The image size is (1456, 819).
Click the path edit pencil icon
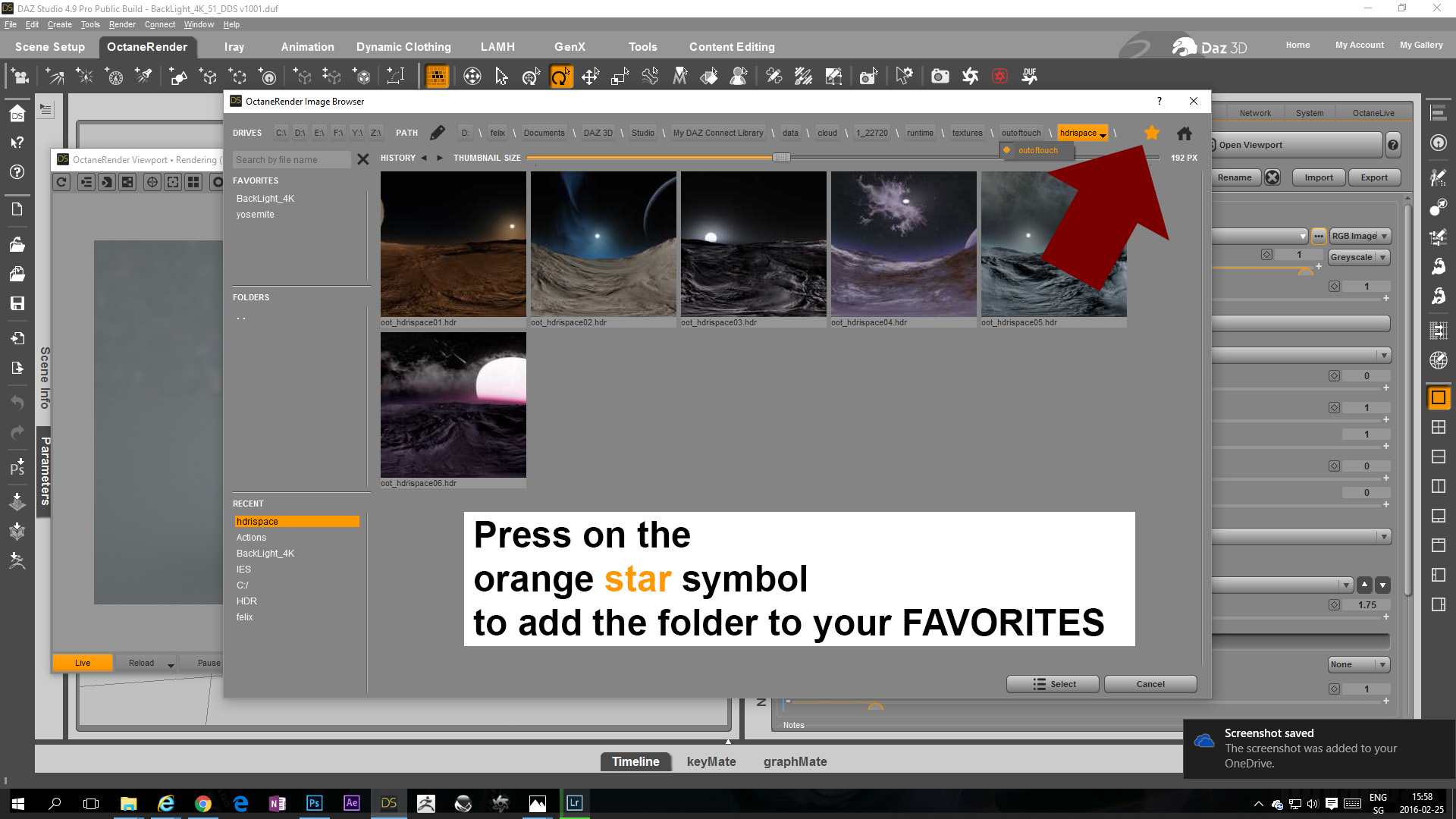pos(438,133)
